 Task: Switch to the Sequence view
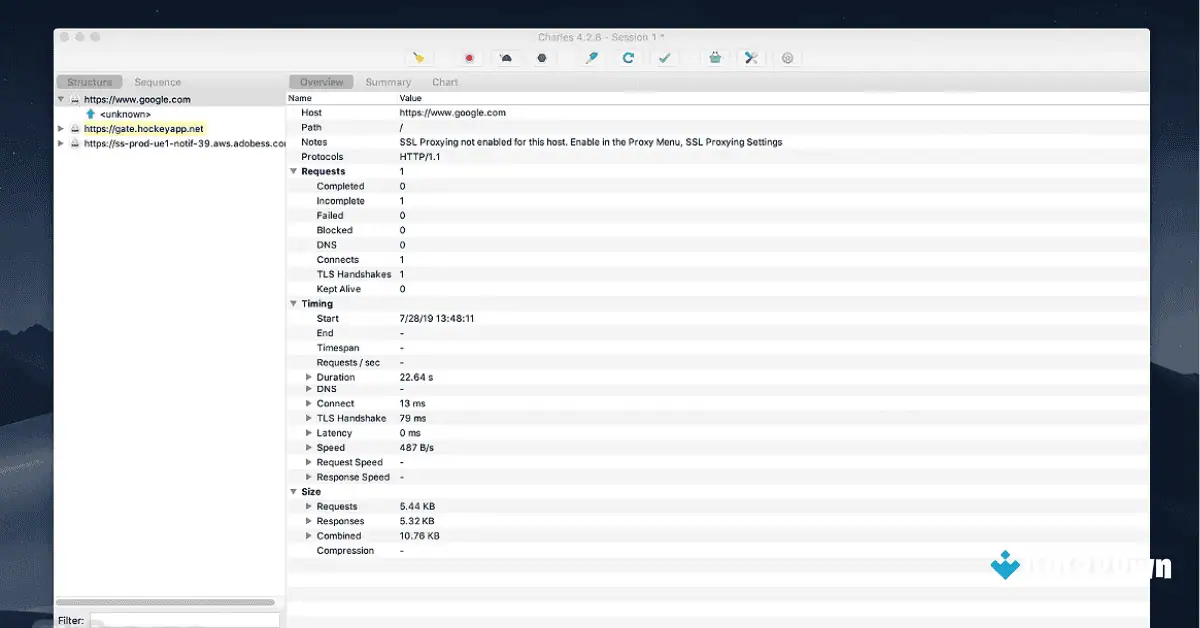click(160, 81)
